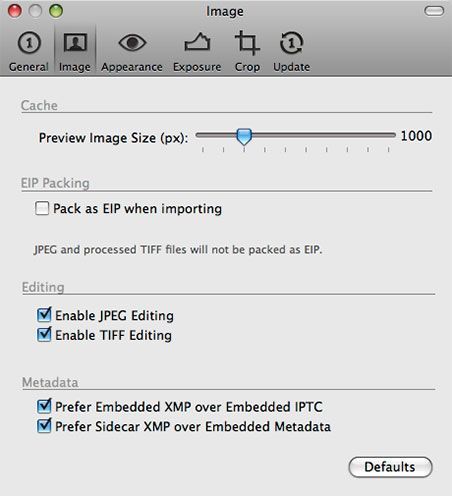Screen dimensions: 452x496
Task: Open the Crop tool preferences icon
Action: [247, 42]
